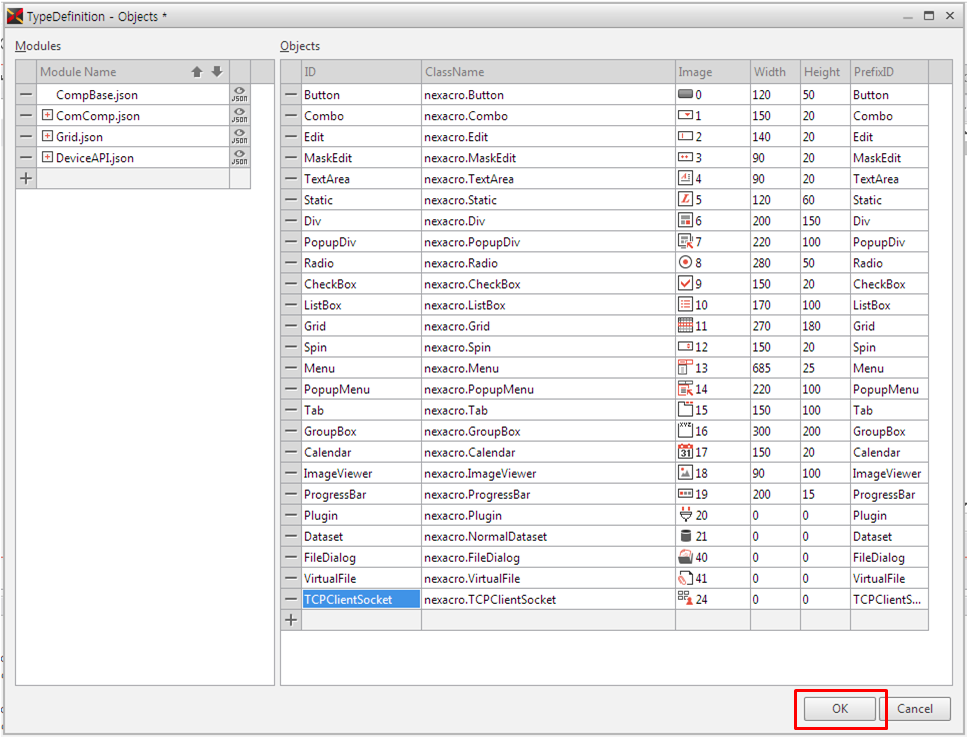This screenshot has height=738, width=968.
Task: Move module down with down arrow
Action: pyautogui.click(x=216, y=72)
